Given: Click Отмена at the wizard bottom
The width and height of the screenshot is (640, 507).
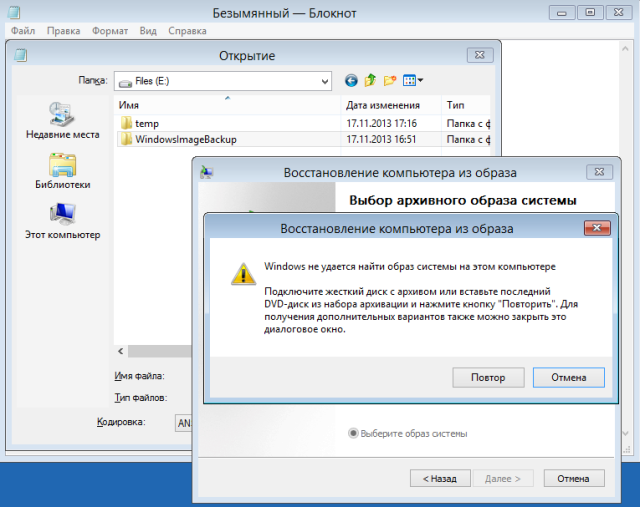Looking at the screenshot, I should (x=574, y=478).
